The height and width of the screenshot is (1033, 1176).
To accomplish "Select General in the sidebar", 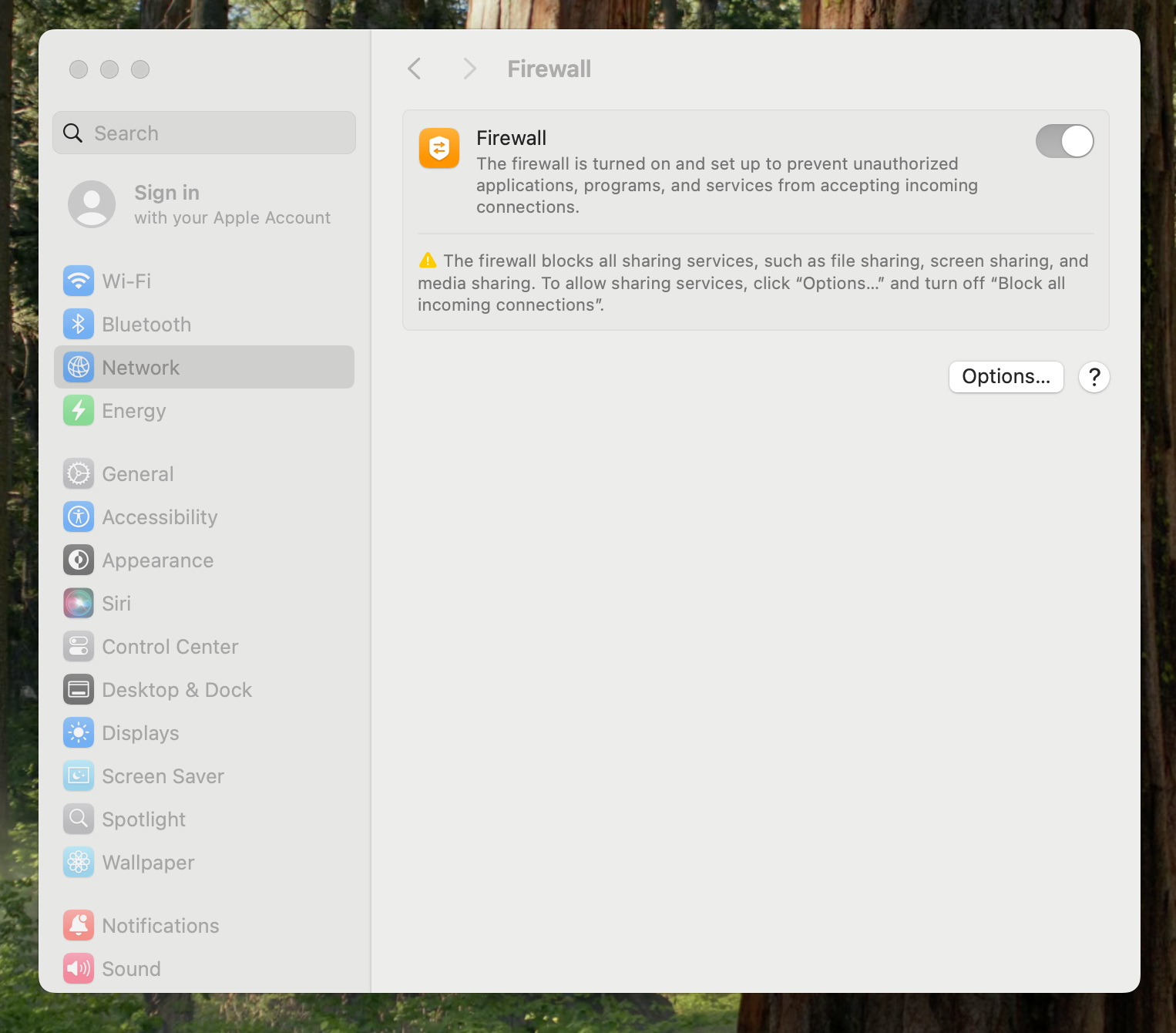I will tap(138, 474).
